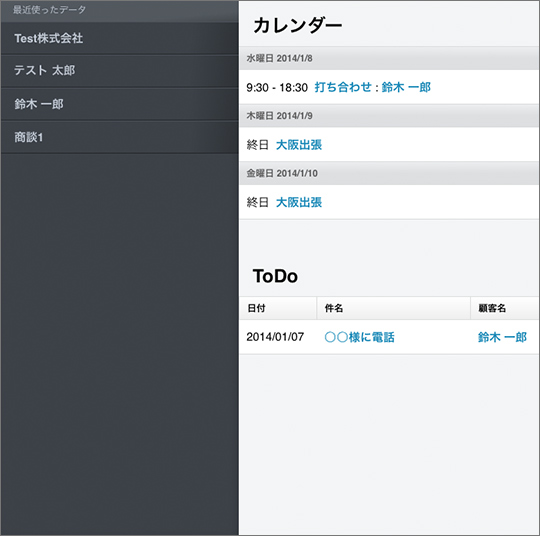Open 鈴木 一郎 in recent data sidebar
This screenshot has height=536, width=540.
(120, 104)
